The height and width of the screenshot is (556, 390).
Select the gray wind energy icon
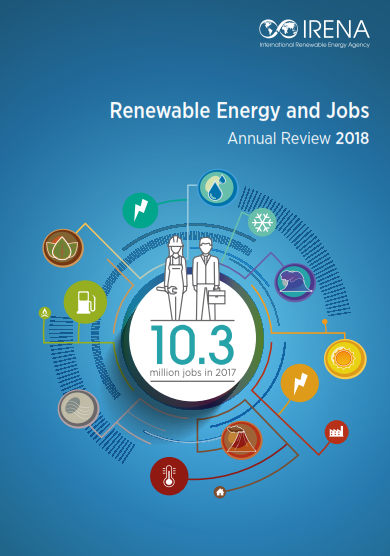point(78,409)
